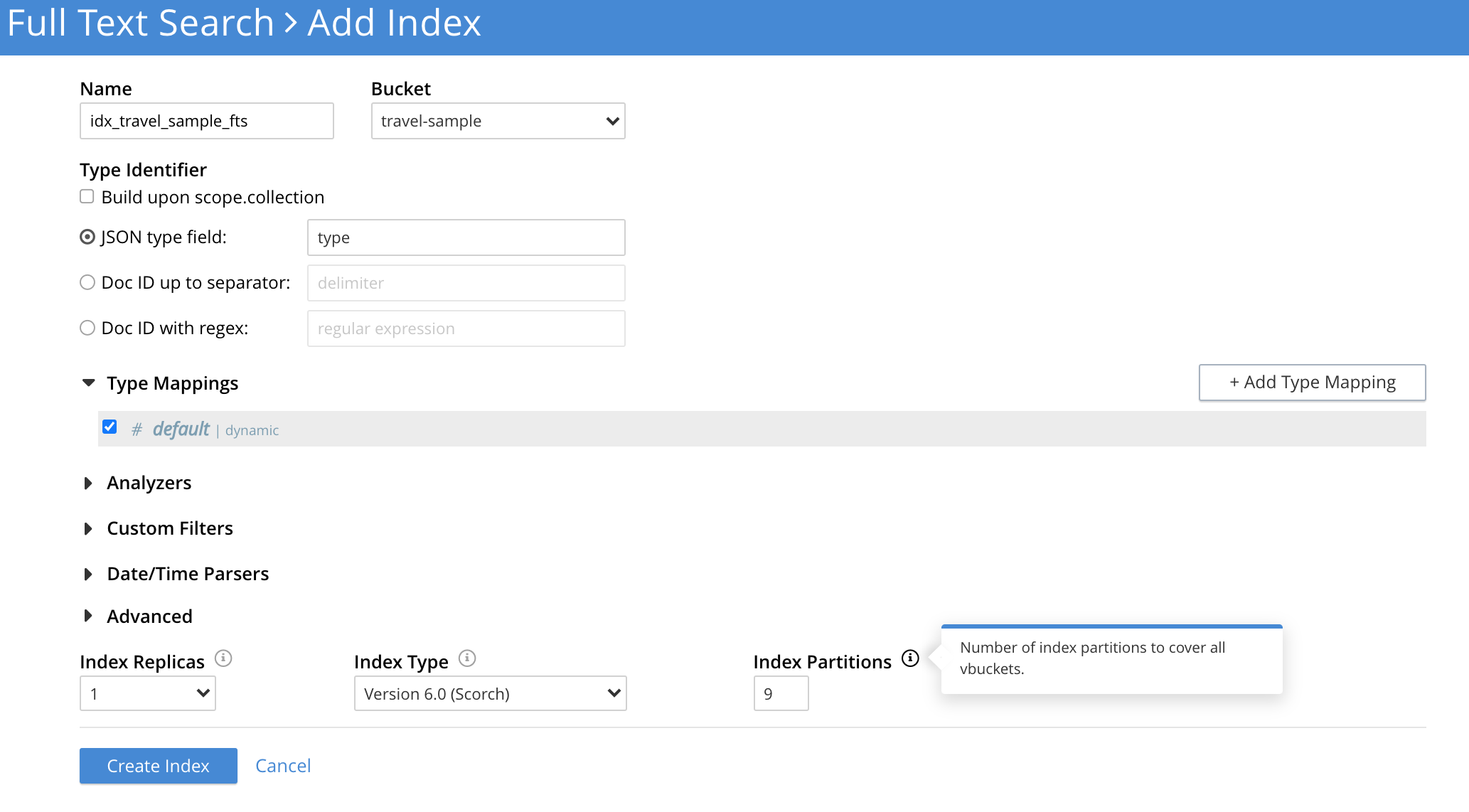Select Doc ID with regex option
The image size is (1469, 812).
click(87, 328)
